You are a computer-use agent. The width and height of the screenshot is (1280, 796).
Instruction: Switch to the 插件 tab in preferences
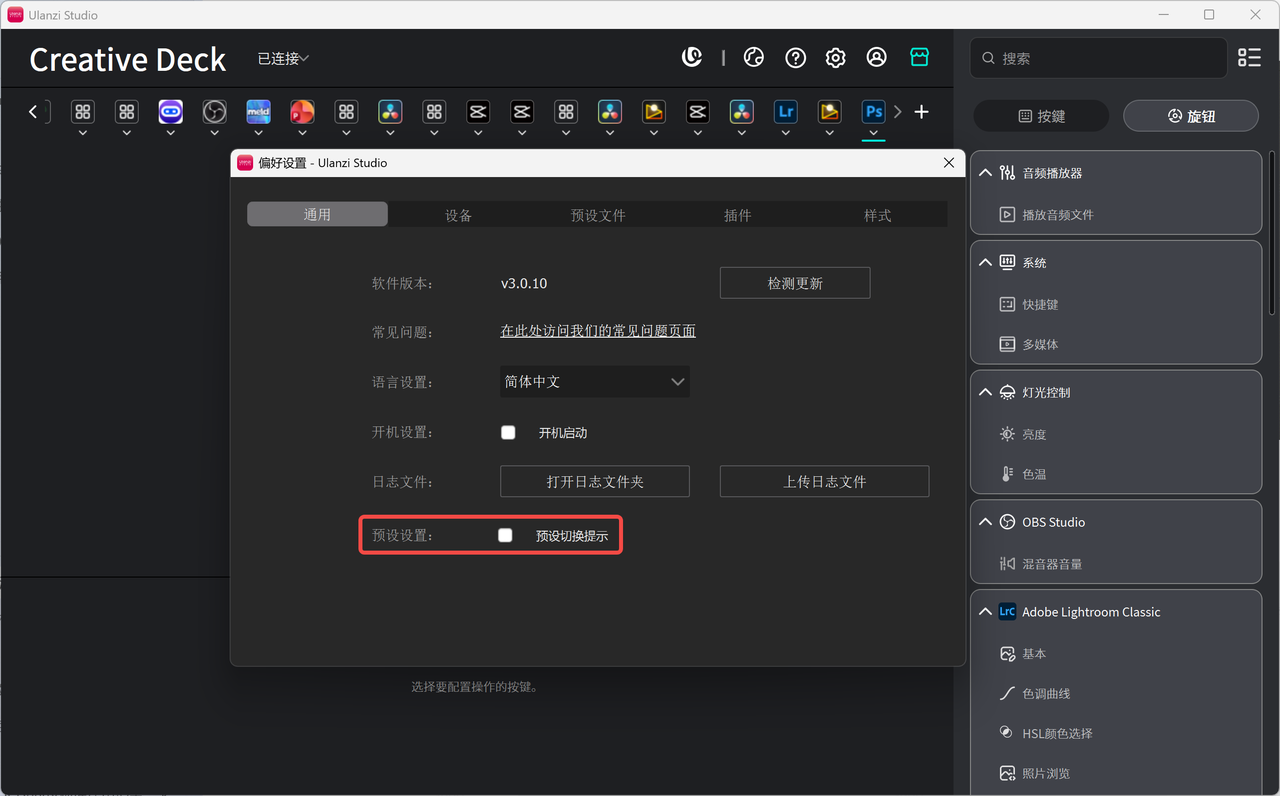[x=737, y=214]
